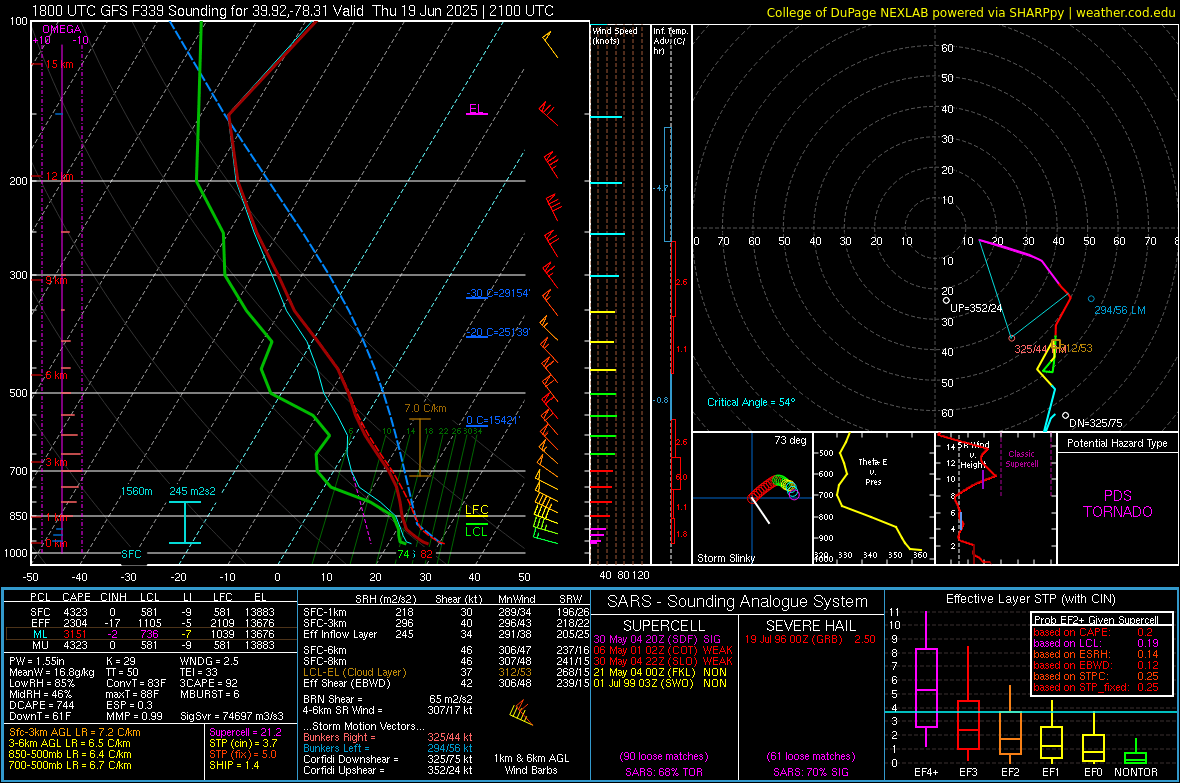
Task: Select the 'PDS TORNADO' hazard type text
Action: click(x=1118, y=504)
